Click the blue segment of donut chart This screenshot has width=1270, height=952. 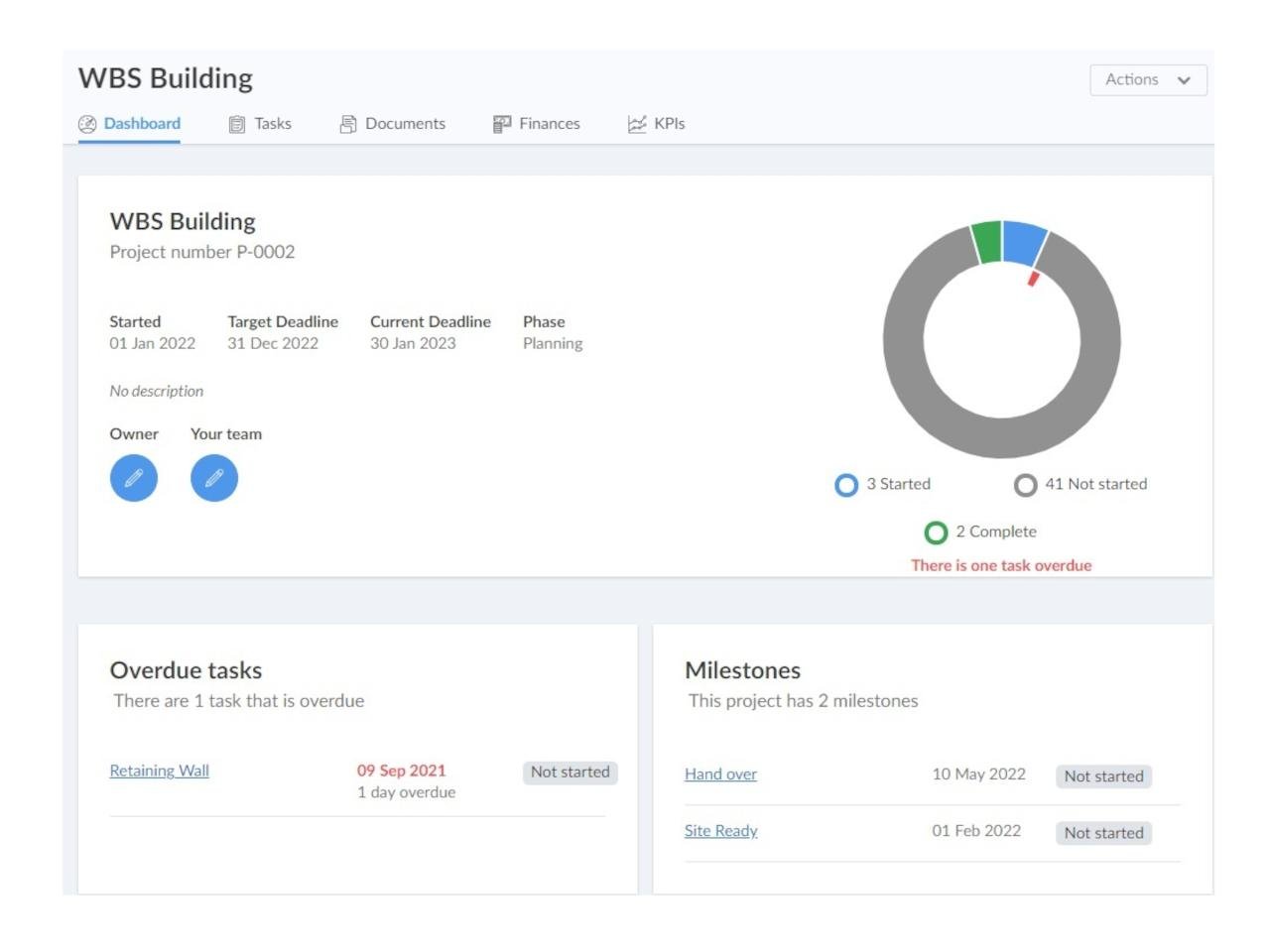(1024, 243)
